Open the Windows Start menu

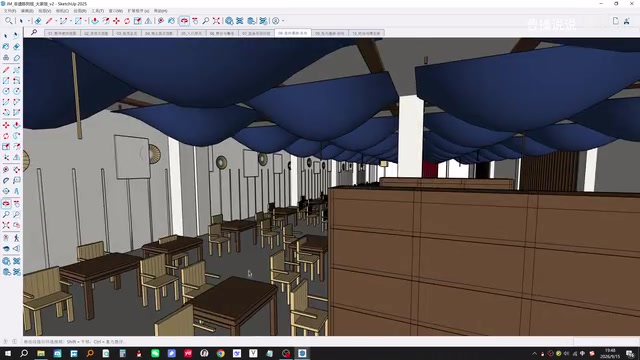coord(8,353)
